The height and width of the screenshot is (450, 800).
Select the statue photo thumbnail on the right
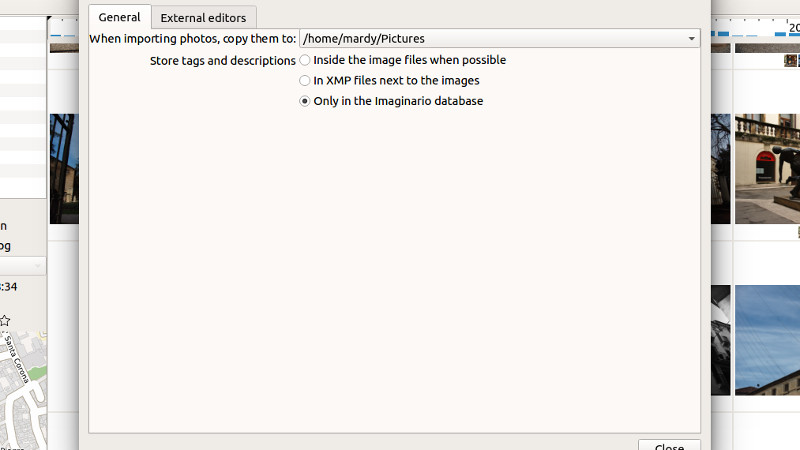767,169
